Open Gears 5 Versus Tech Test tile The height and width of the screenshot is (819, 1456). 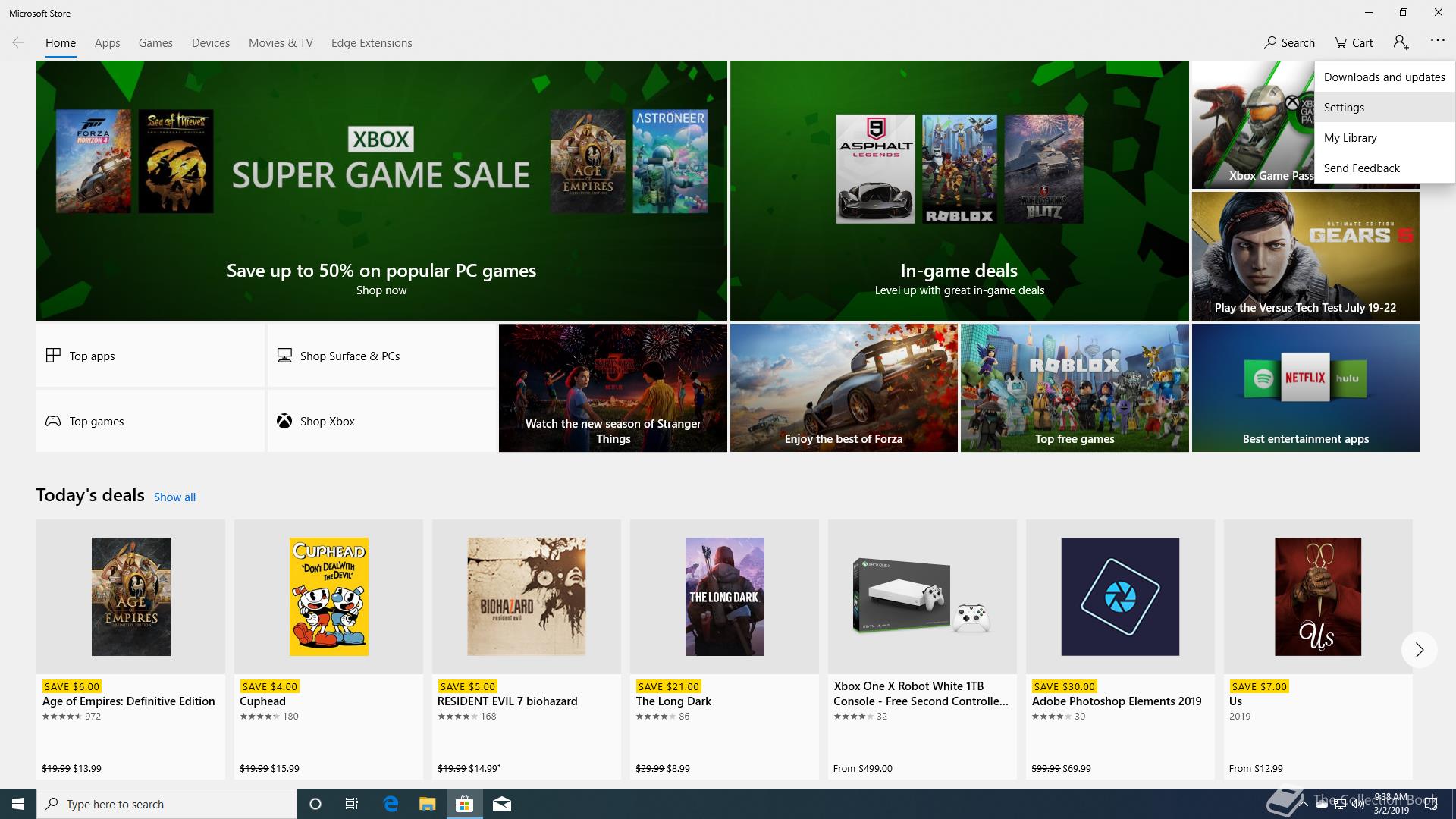point(1306,256)
